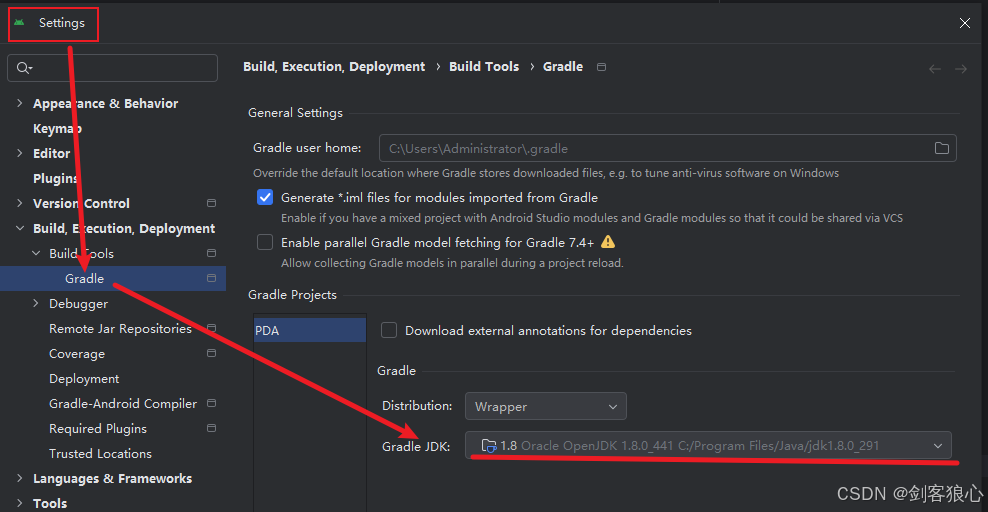Open the Distribution Wrapper dropdown
This screenshot has height=512, width=988.
(x=546, y=406)
